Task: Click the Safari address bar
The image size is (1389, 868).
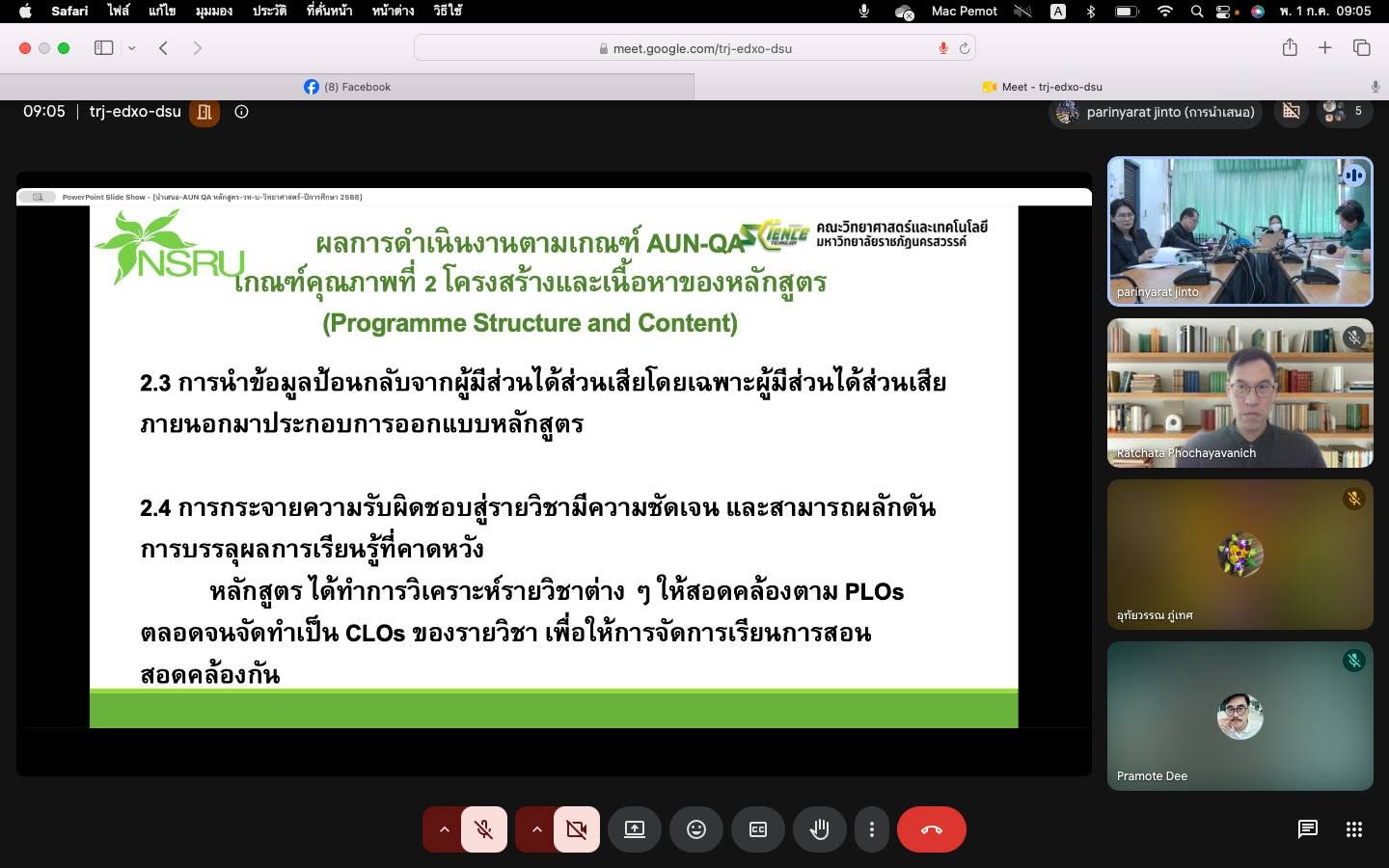Action: coord(694,48)
